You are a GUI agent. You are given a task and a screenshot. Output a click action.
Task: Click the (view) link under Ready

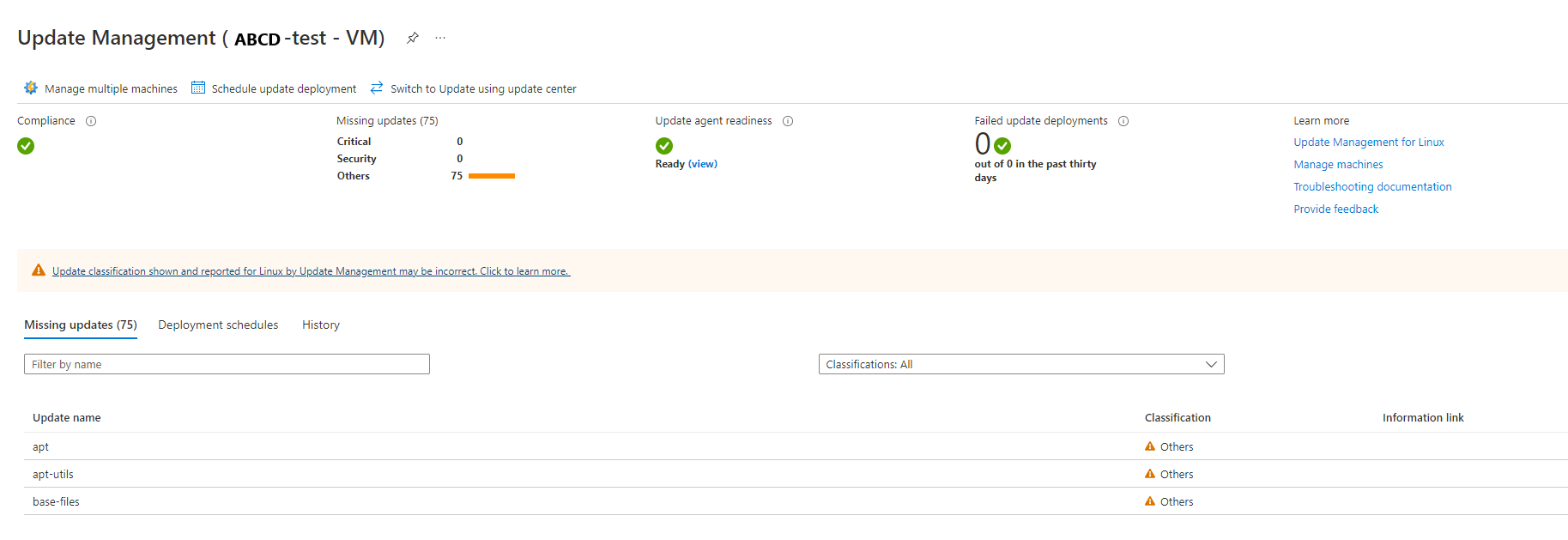pos(703,164)
